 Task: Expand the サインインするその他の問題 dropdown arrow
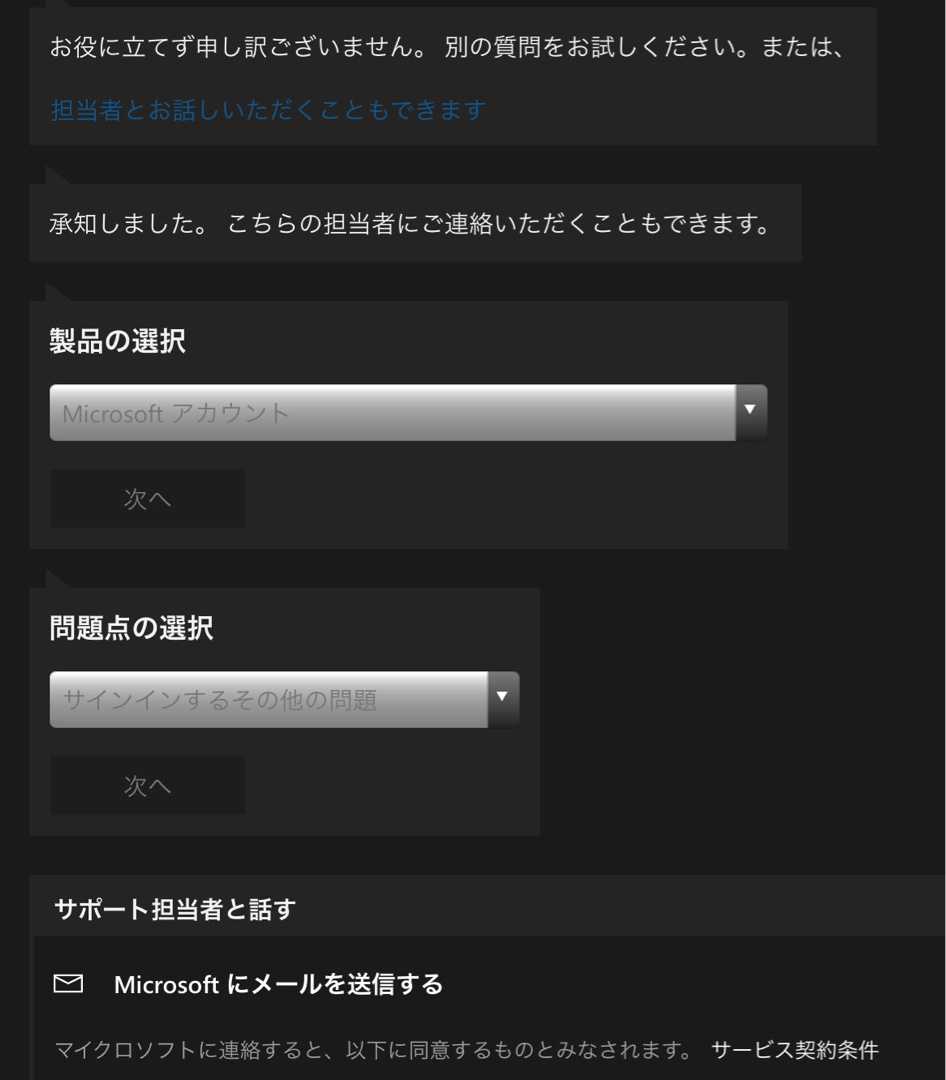[503, 698]
